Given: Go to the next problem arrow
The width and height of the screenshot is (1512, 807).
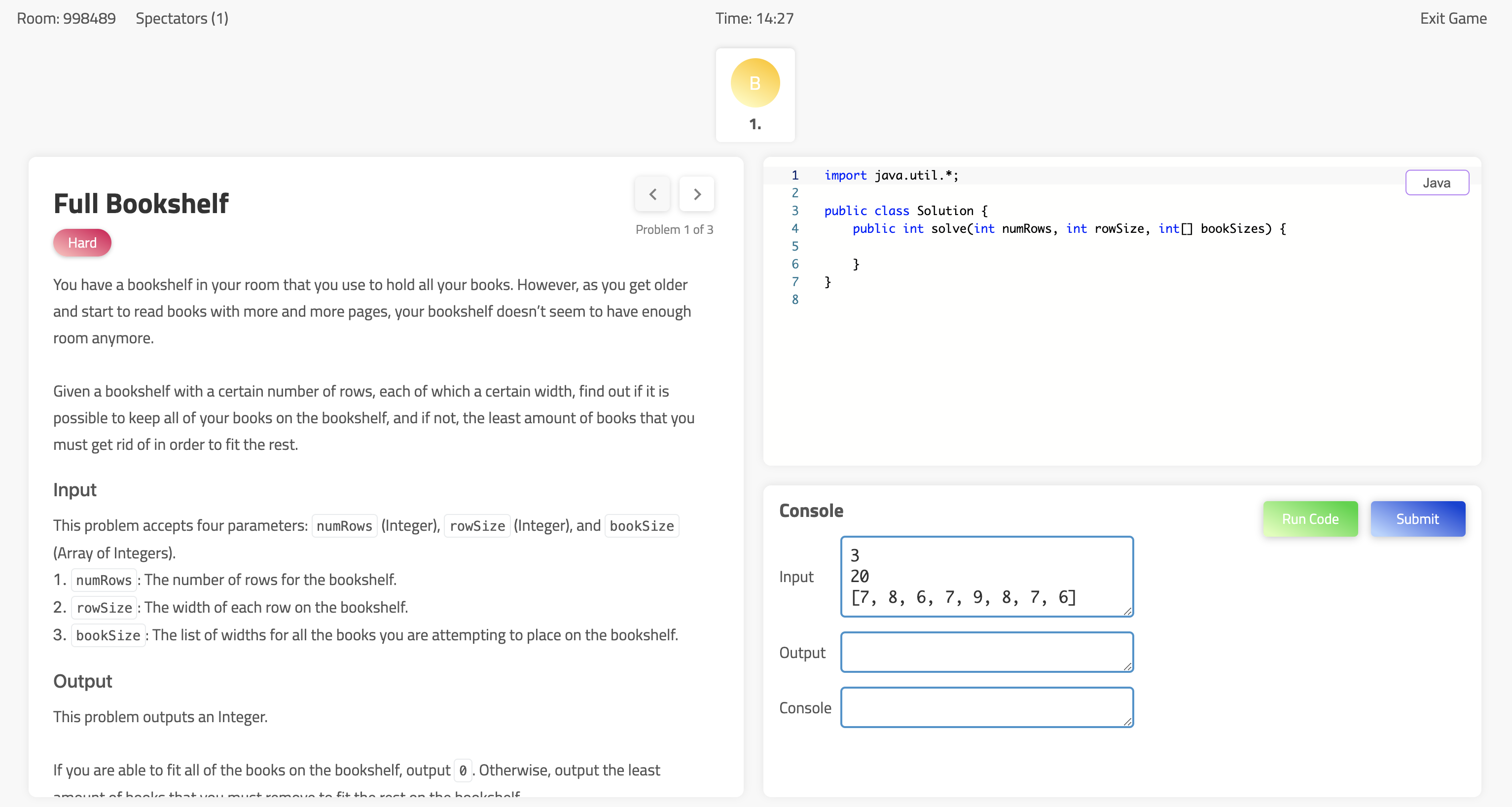Looking at the screenshot, I should click(697, 194).
